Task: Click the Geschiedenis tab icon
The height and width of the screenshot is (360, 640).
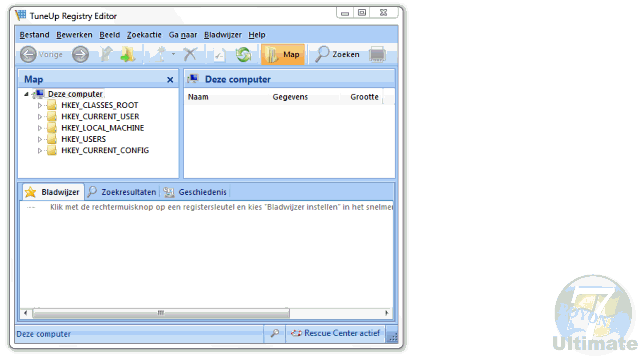Action: 169,192
